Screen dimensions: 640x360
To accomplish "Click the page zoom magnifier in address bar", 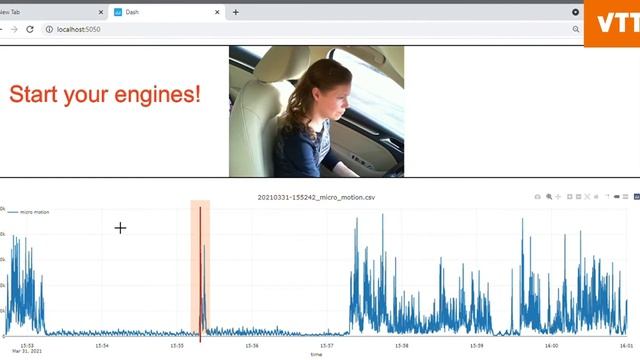I will coord(576,29).
